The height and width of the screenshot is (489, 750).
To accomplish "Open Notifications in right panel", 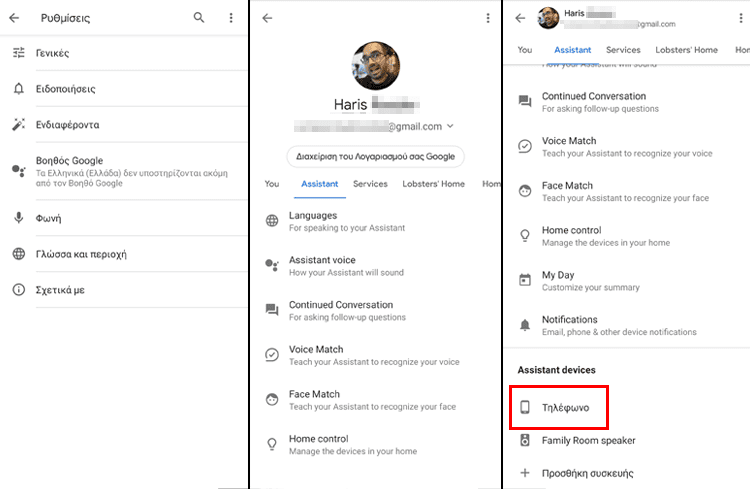I will pyautogui.click(x=627, y=325).
